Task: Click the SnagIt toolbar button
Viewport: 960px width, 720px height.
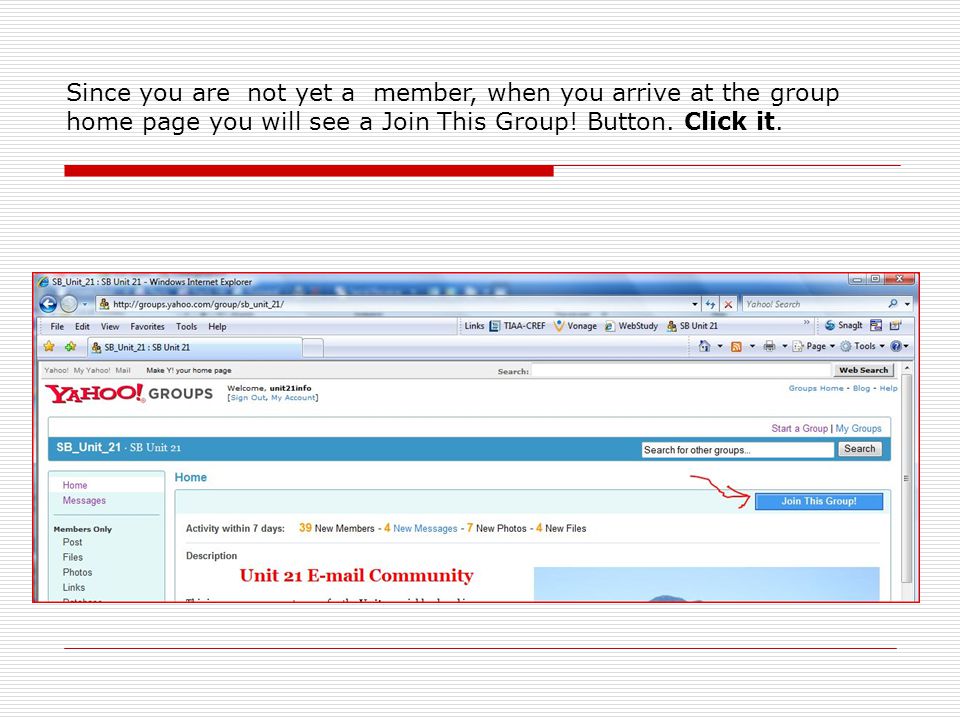Action: point(843,326)
